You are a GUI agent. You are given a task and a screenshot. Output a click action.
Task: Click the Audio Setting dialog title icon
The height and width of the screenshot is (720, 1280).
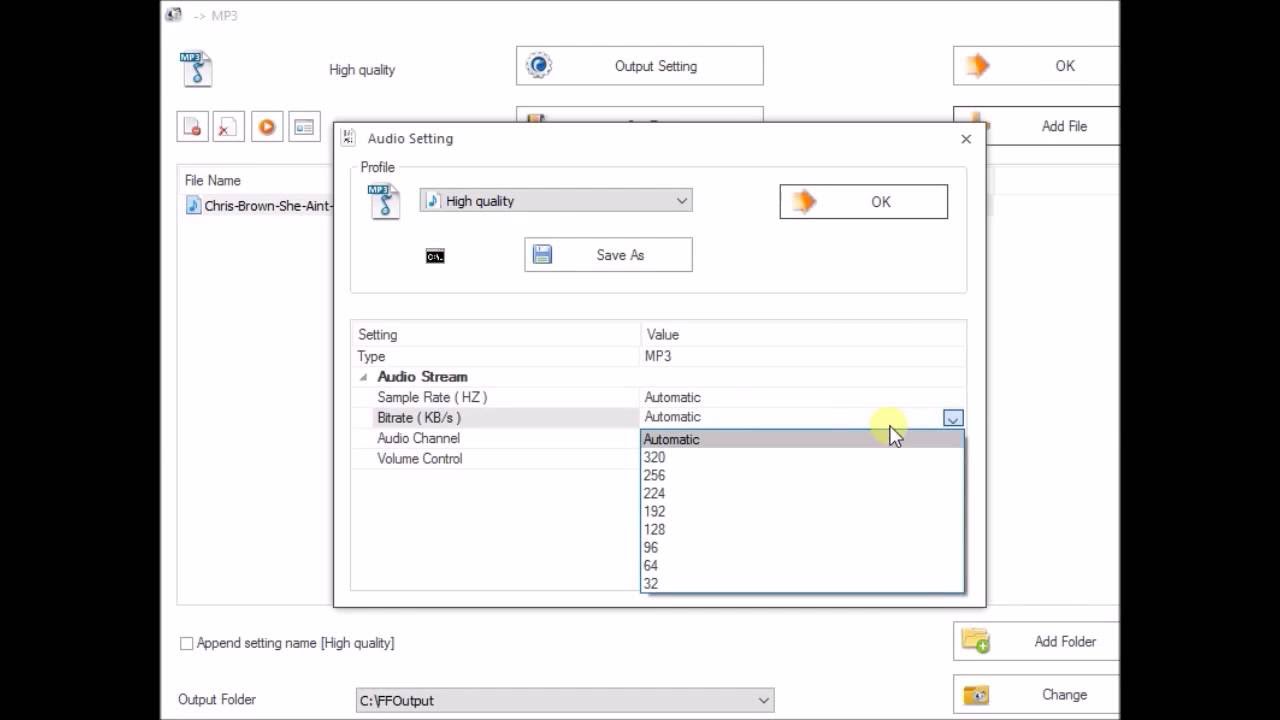[x=349, y=138]
